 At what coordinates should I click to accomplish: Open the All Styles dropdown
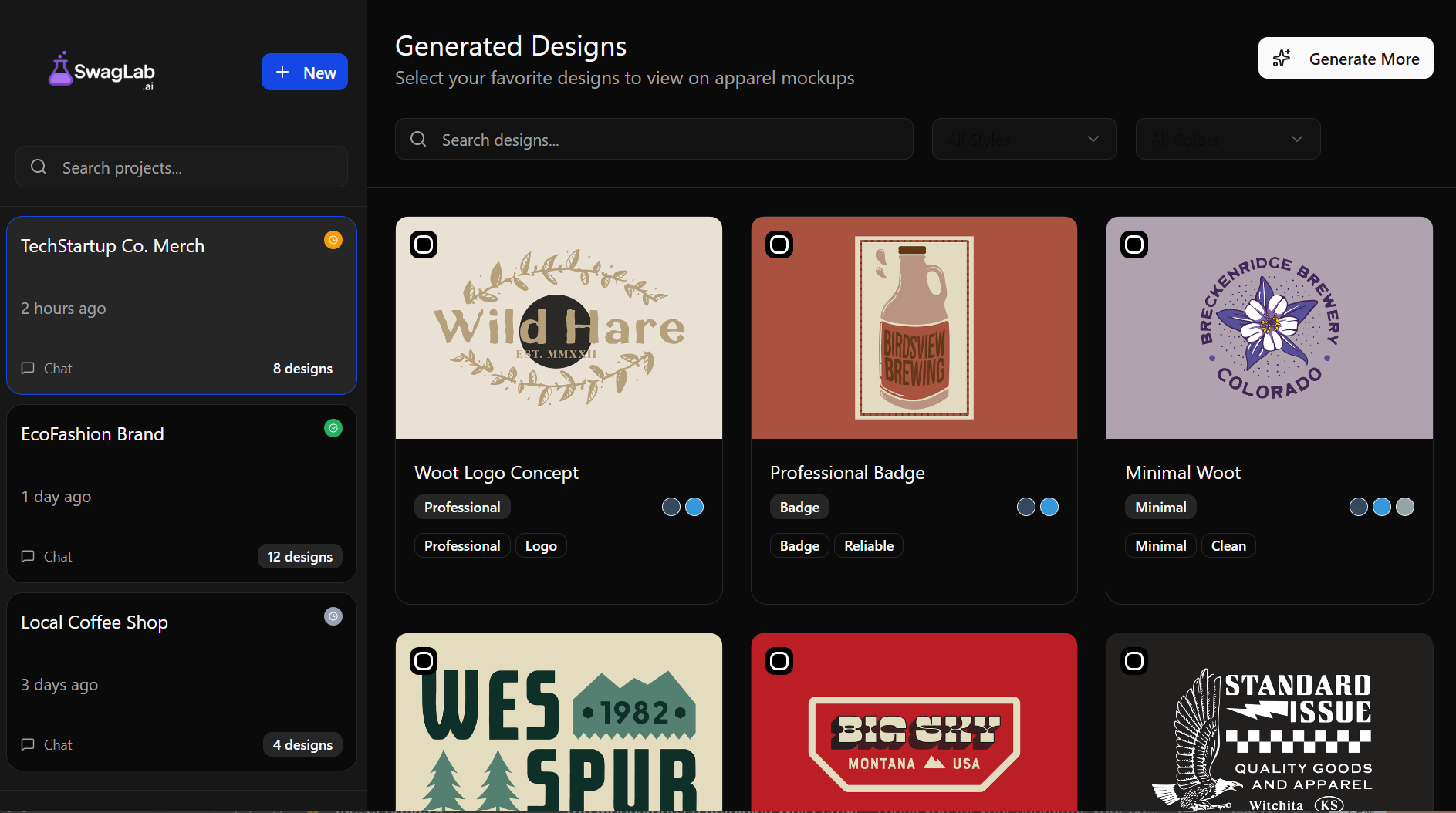(x=1024, y=139)
